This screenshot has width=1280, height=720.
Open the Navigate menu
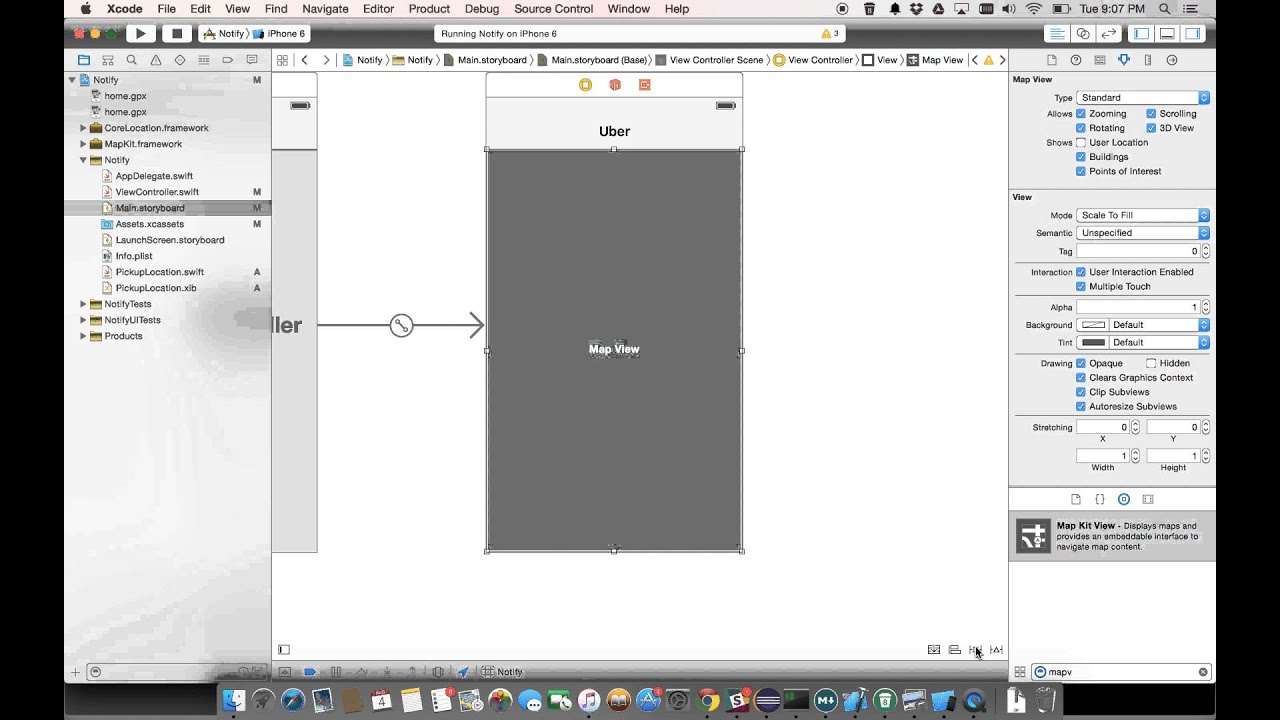tap(325, 9)
